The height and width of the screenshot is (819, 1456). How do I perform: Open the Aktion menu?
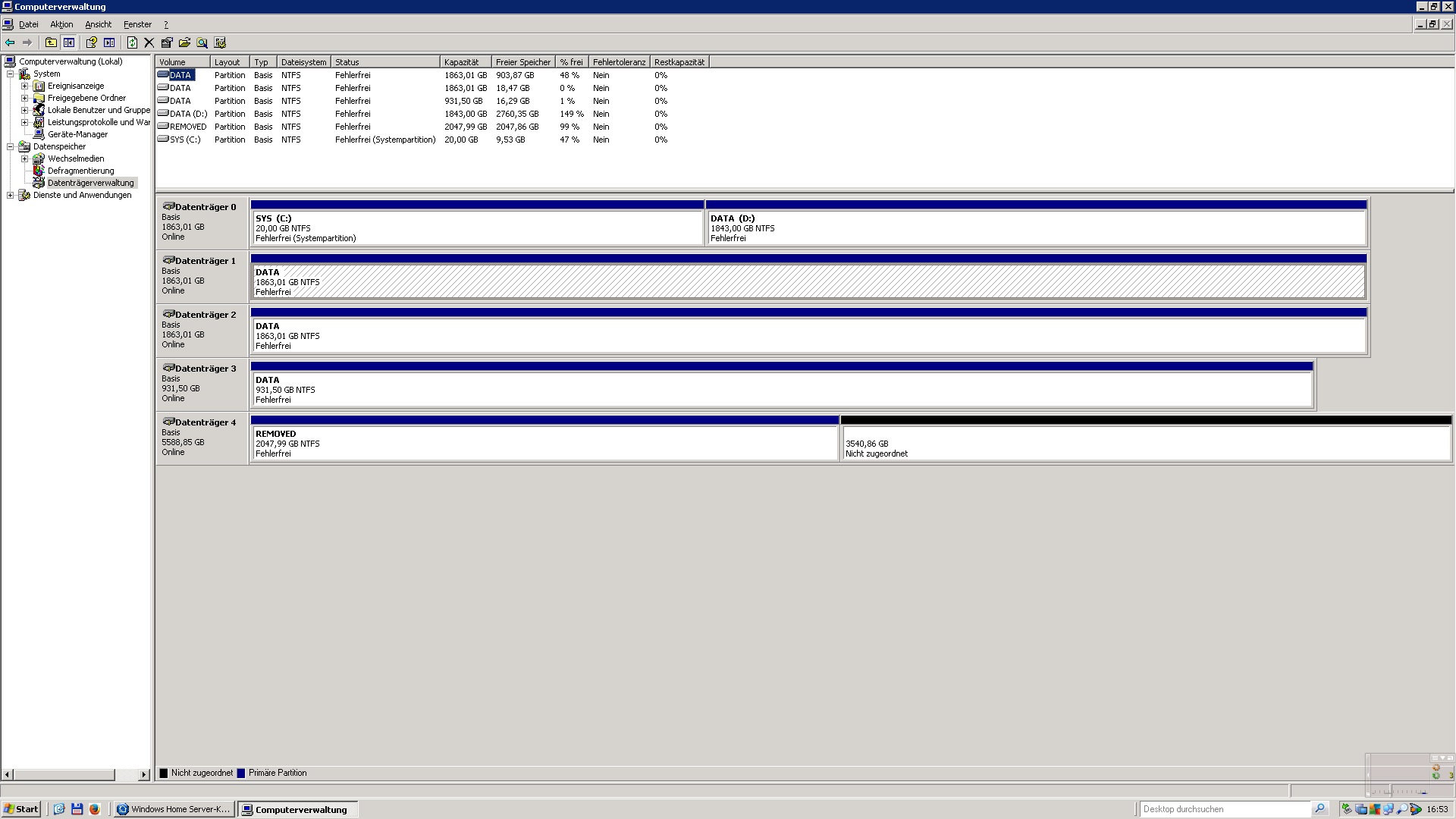click(x=61, y=24)
